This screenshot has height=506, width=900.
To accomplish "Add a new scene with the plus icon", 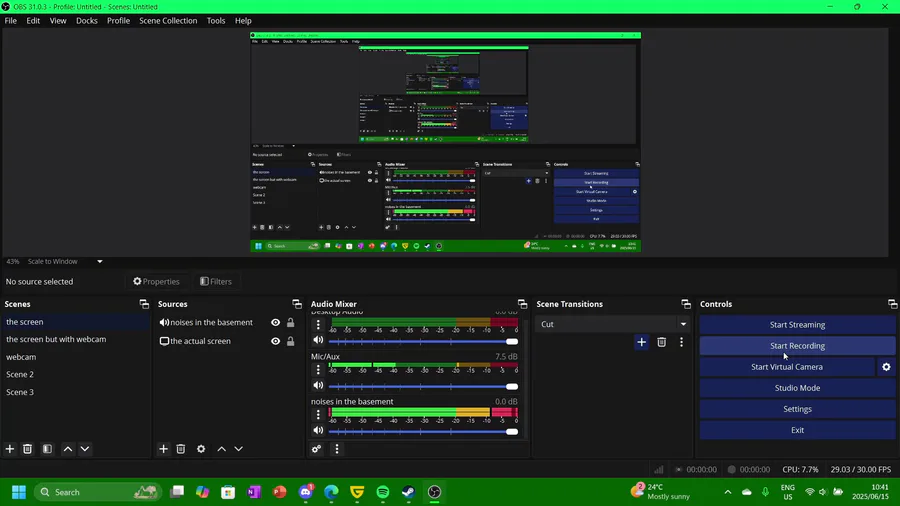I will 10,449.
